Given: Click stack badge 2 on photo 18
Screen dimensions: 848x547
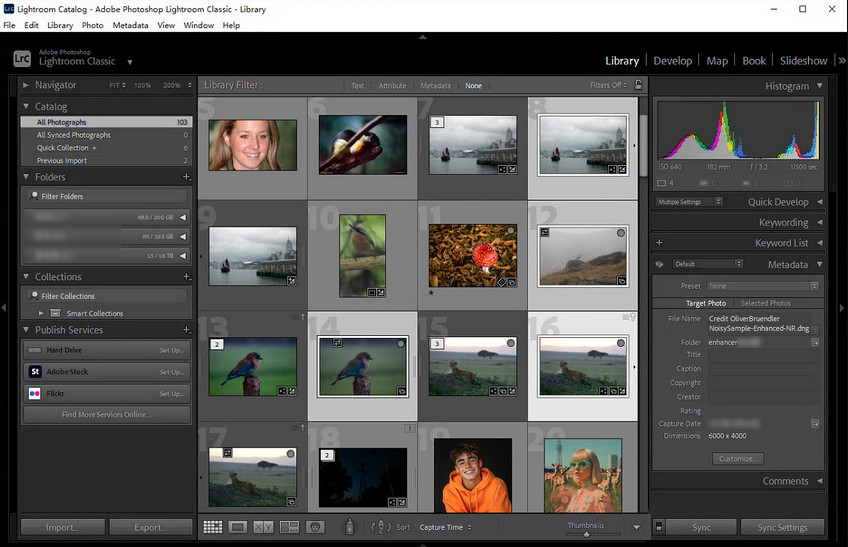Looking at the screenshot, I should click(327, 455).
